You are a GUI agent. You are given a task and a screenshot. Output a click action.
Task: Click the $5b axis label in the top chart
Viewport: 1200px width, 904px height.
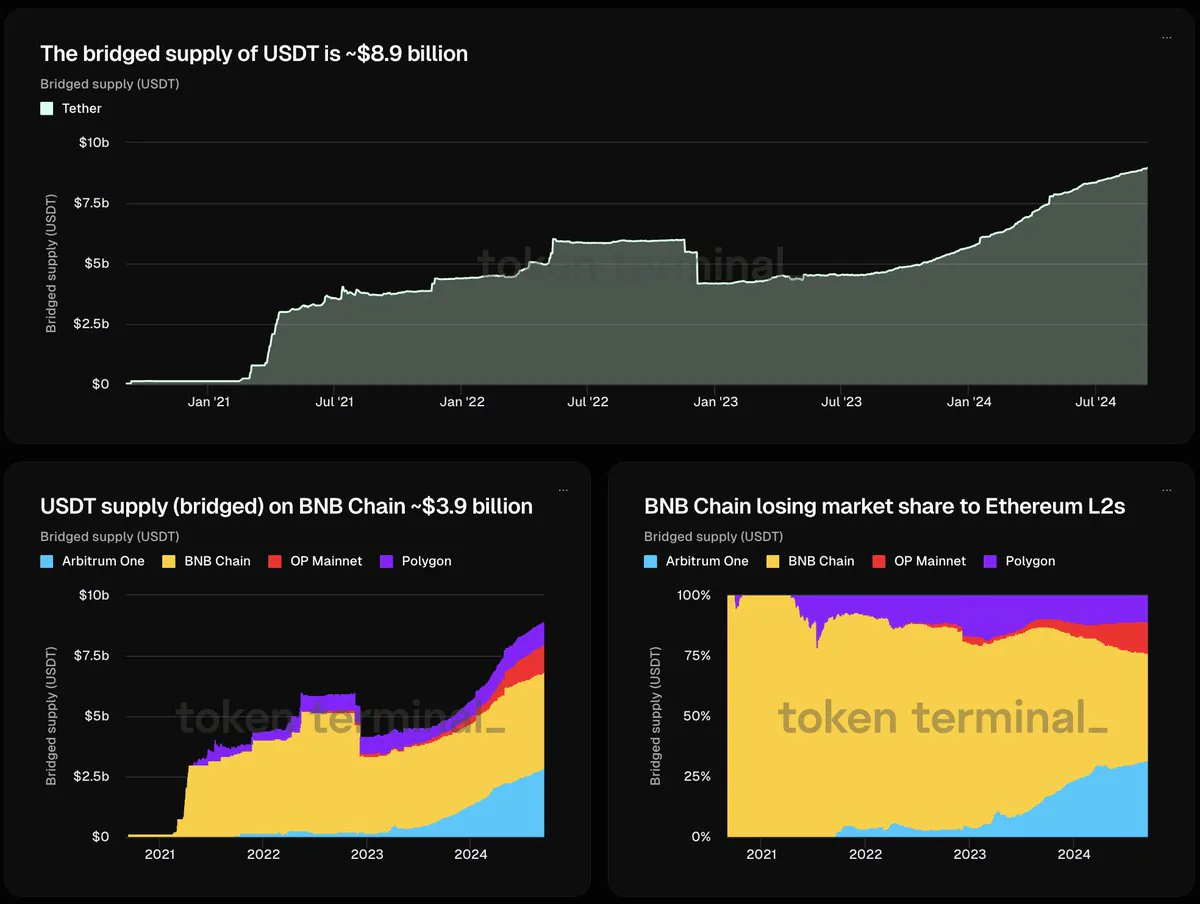click(x=96, y=264)
